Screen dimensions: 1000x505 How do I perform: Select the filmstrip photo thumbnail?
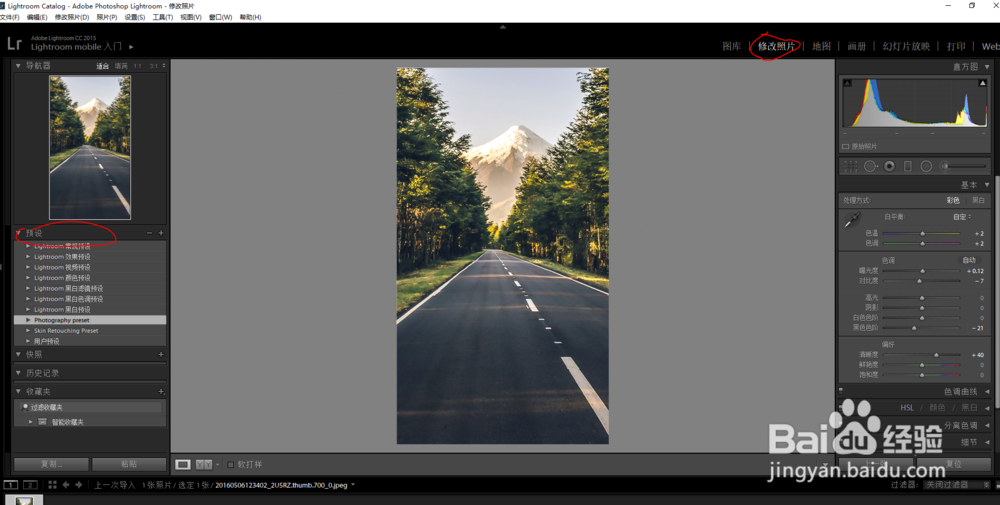(x=24, y=500)
